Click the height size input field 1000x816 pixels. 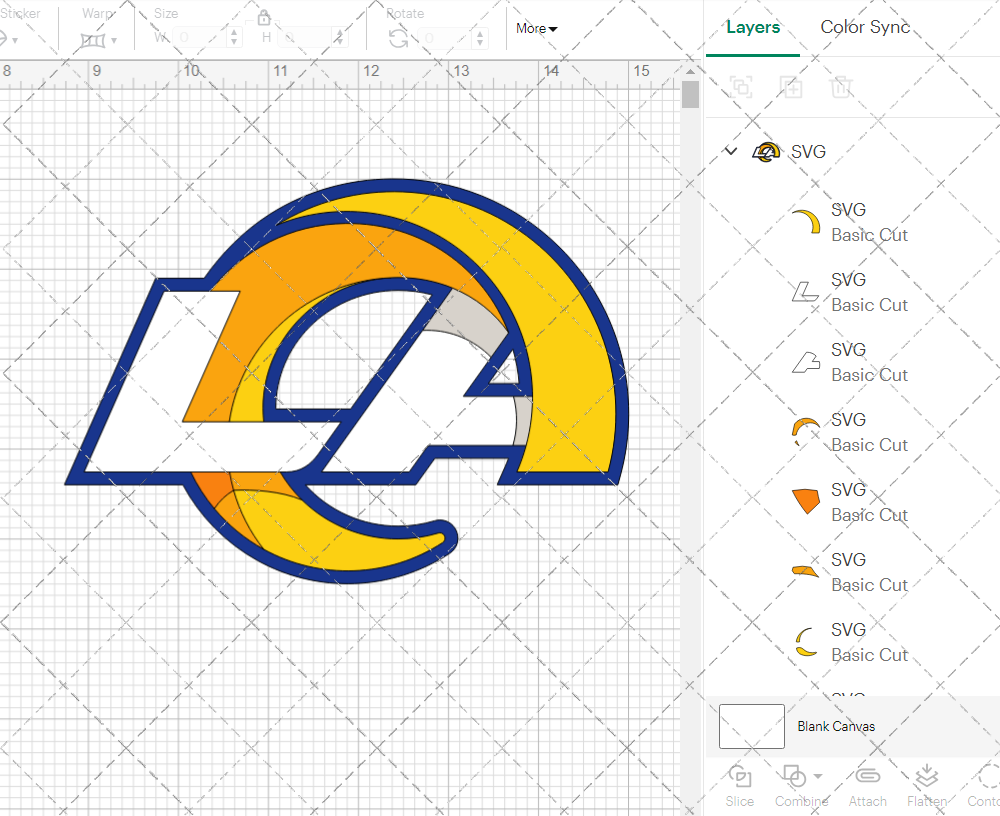[x=306, y=38]
